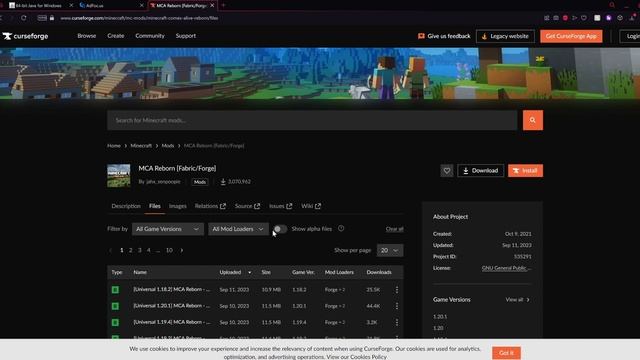This screenshot has width=640, height=360.
Task: Click Mods in the breadcrumb
Action: (x=168, y=146)
